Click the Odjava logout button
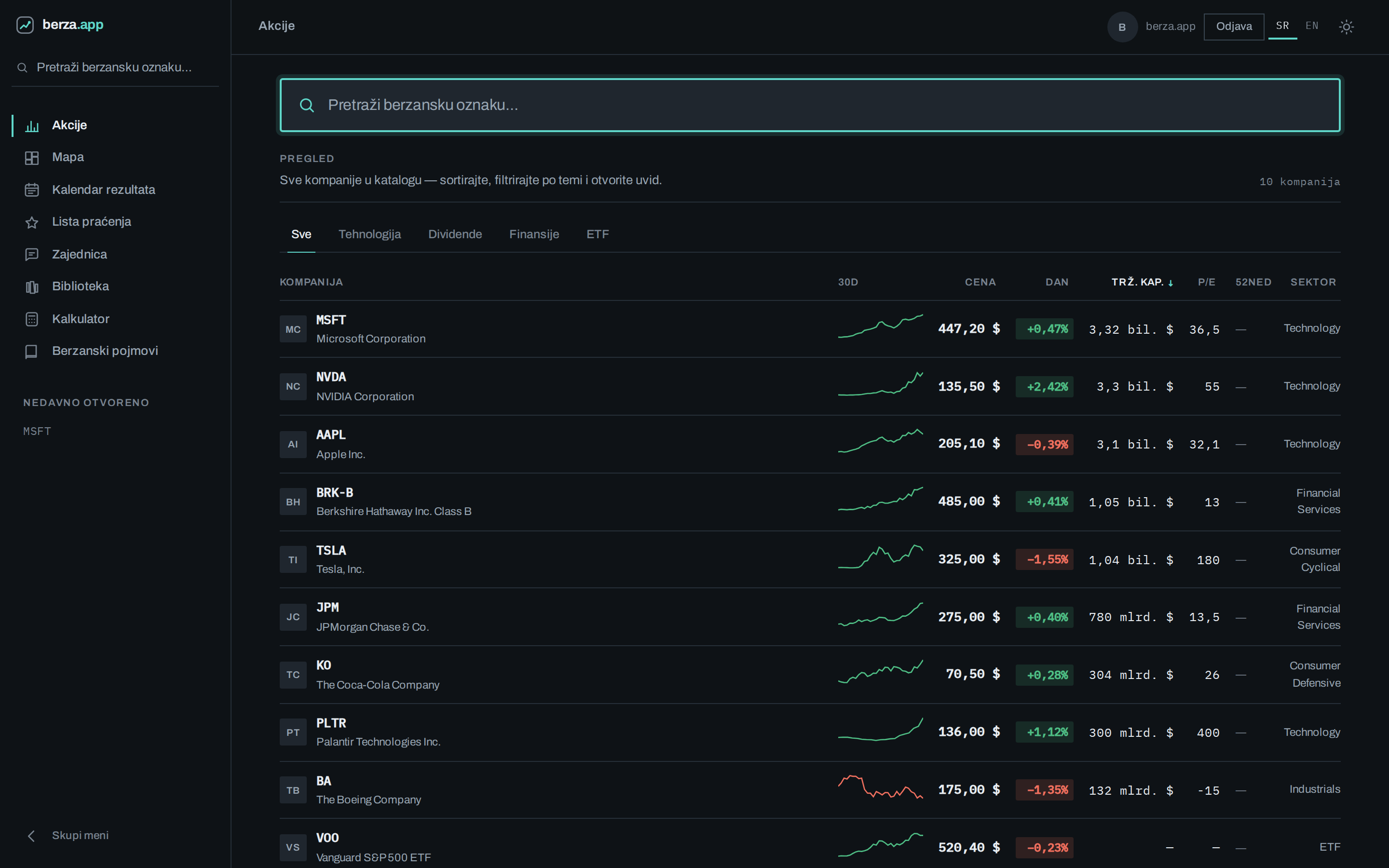This screenshot has width=1389, height=868. tap(1233, 27)
